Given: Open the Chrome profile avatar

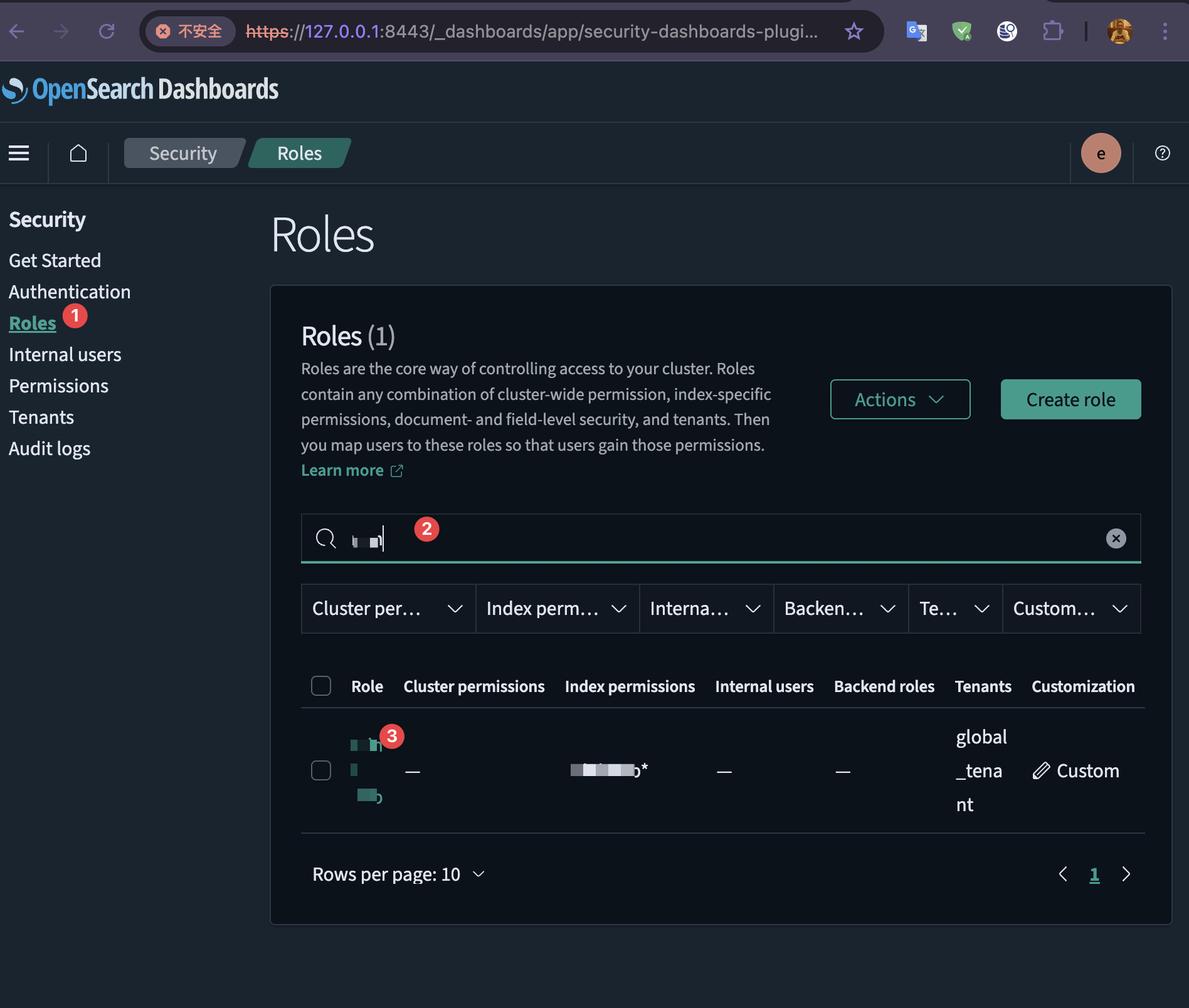Looking at the screenshot, I should point(1120,31).
